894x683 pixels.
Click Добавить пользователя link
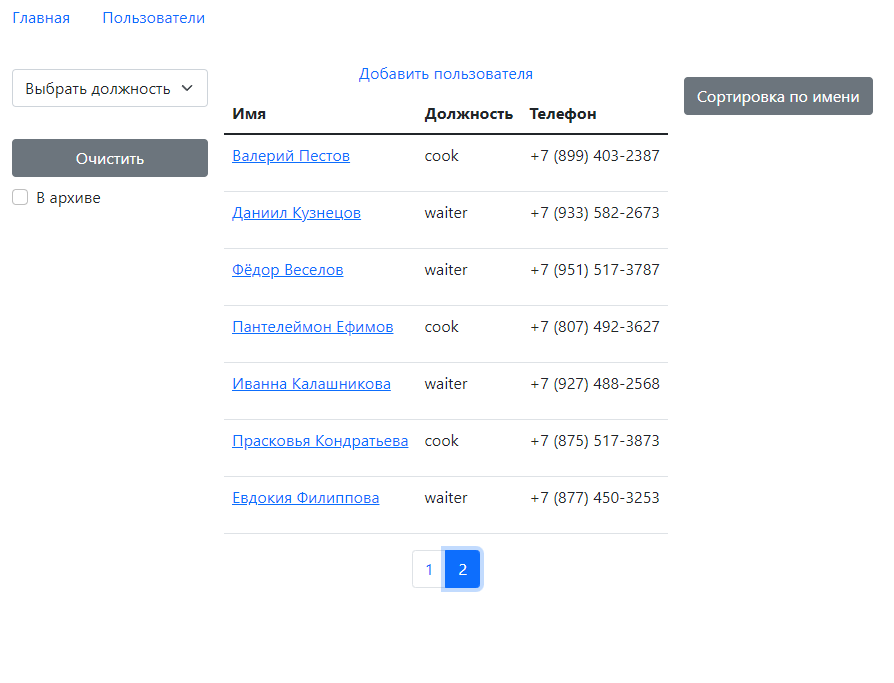click(x=446, y=74)
